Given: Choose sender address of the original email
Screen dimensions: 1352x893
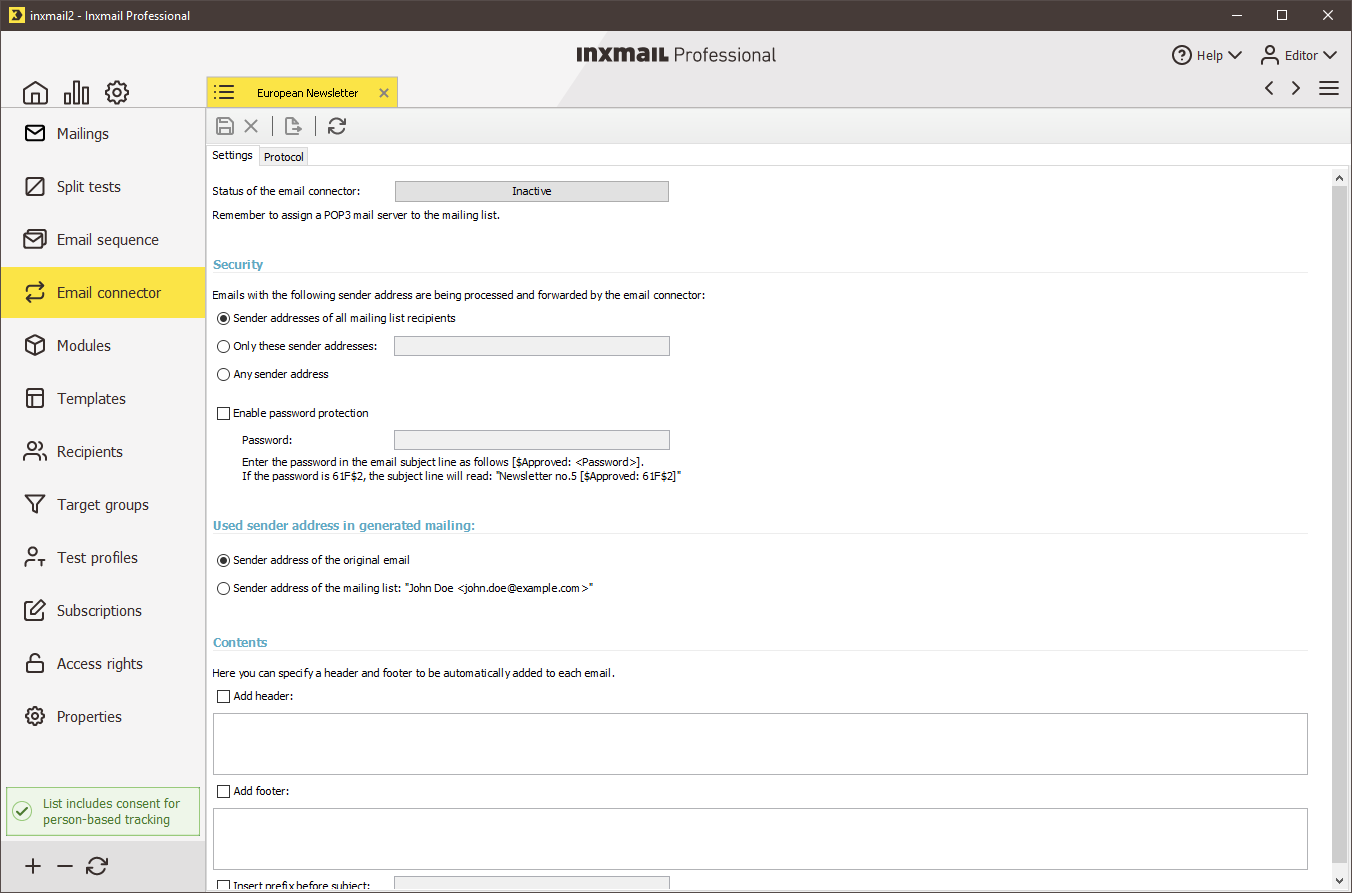Looking at the screenshot, I should click(223, 560).
